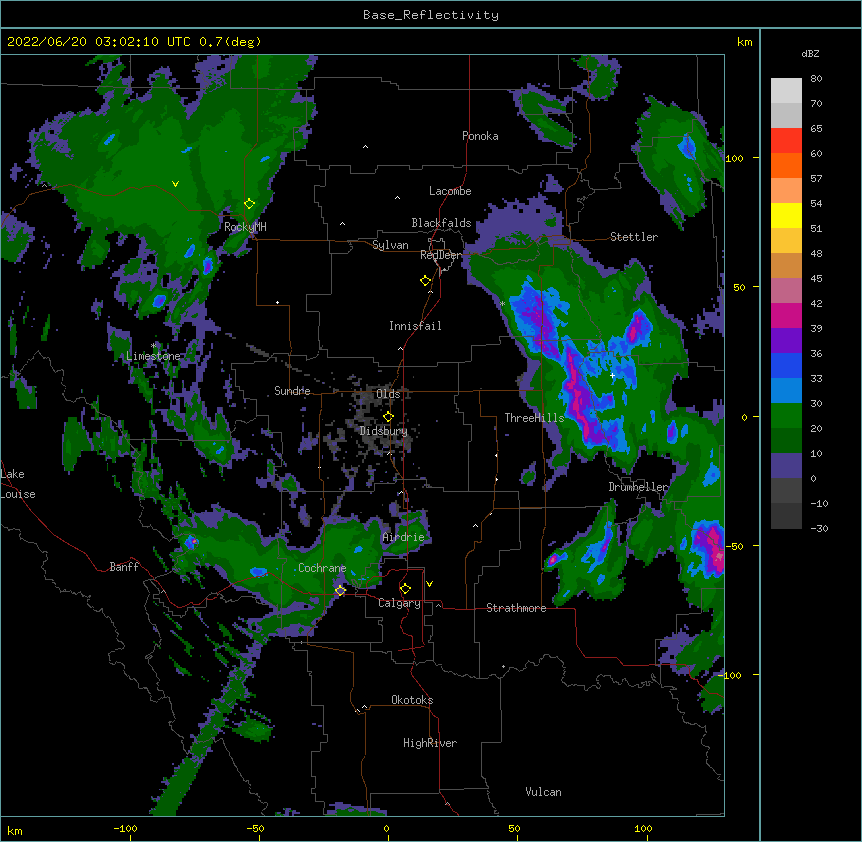
Task: Select the orange swatch between 60 and 57 dBZ
Action: point(786,165)
